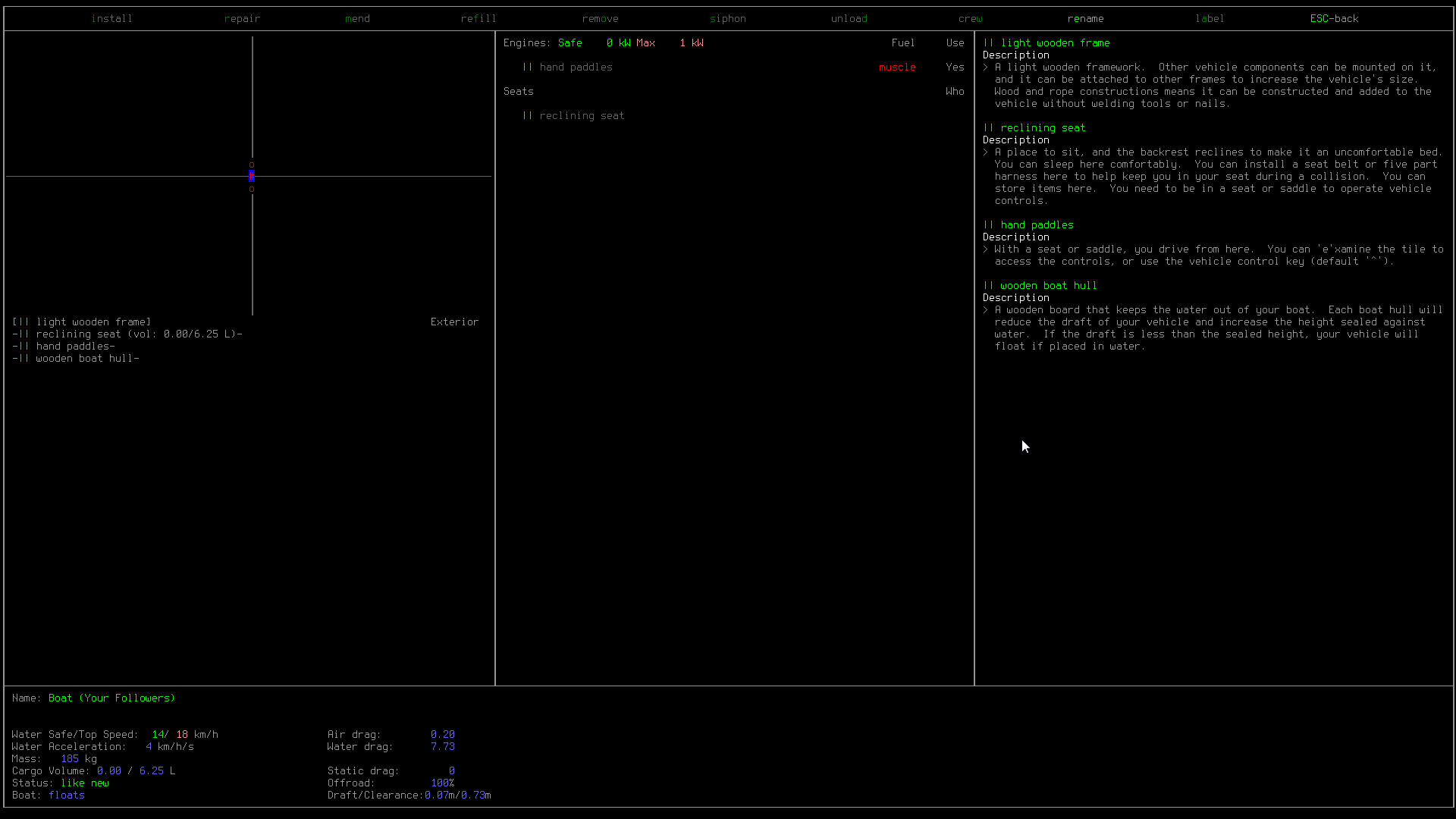Screen dimensions: 1456x819
Task: Click the siphon action
Action: click(727, 18)
